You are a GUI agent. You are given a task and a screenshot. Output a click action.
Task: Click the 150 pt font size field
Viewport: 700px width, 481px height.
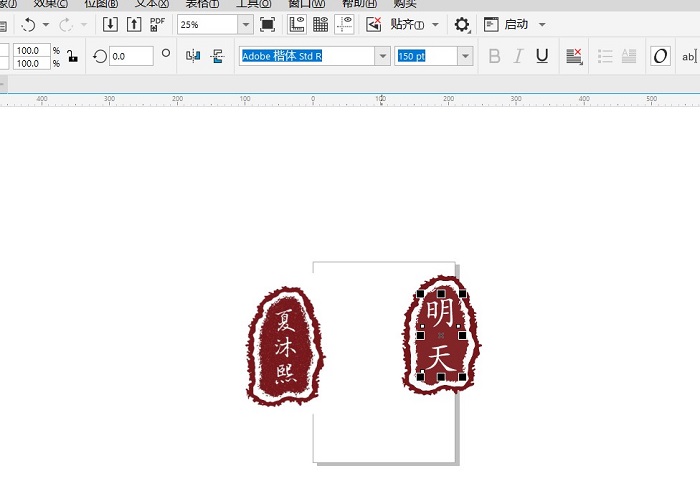426,56
